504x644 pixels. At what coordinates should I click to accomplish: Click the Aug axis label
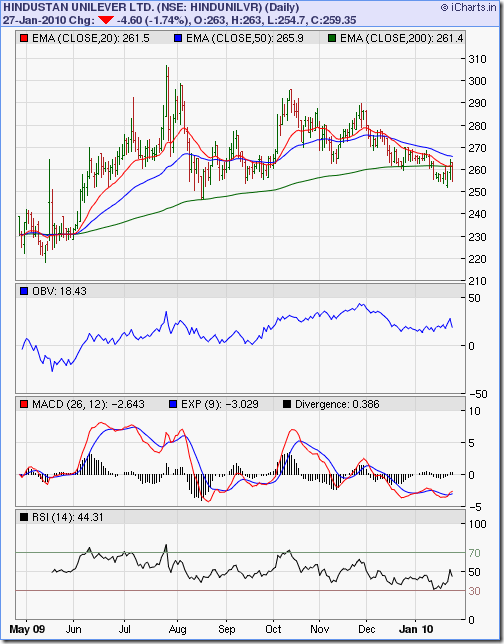pos(177,629)
